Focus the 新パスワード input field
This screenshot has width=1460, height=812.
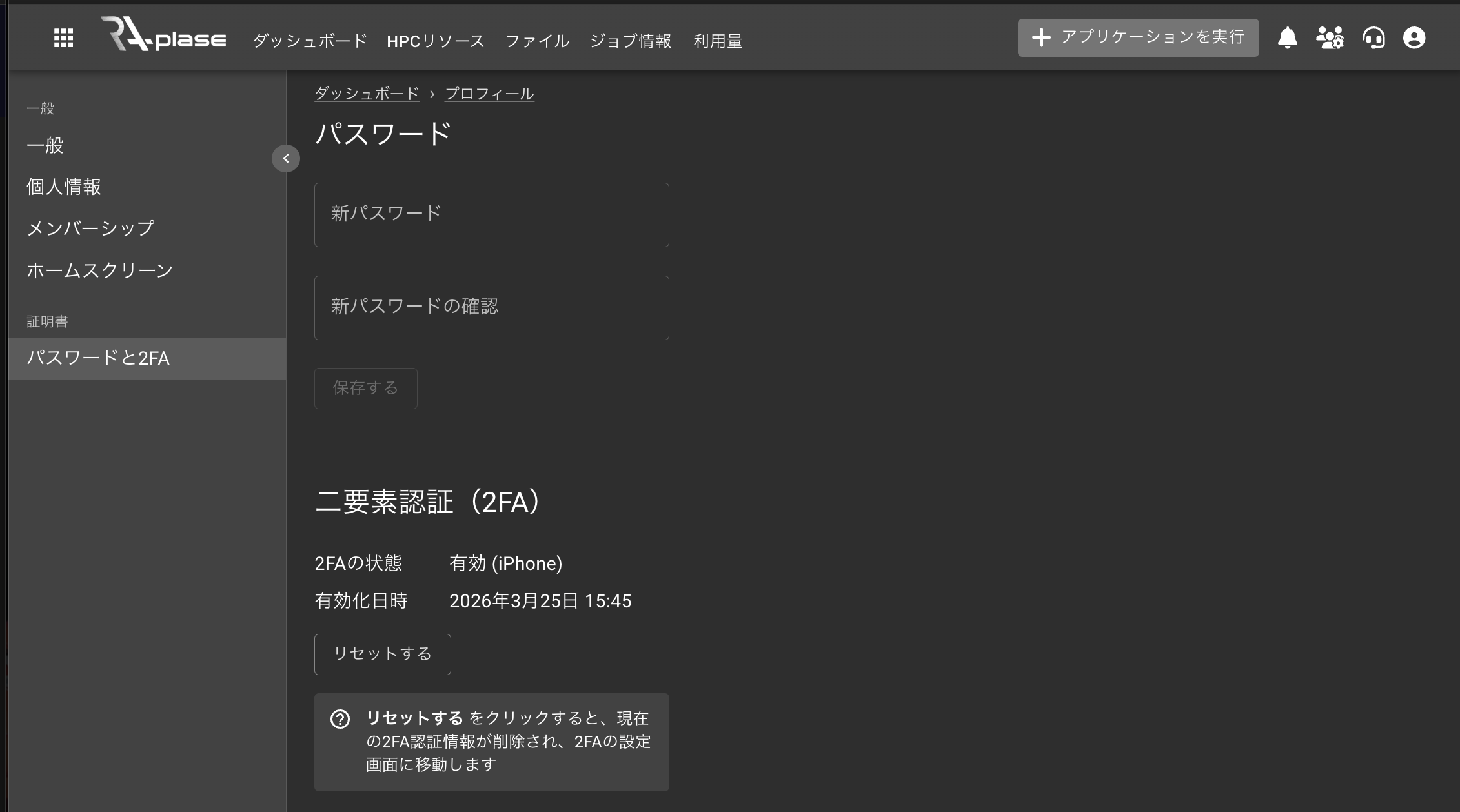491,214
